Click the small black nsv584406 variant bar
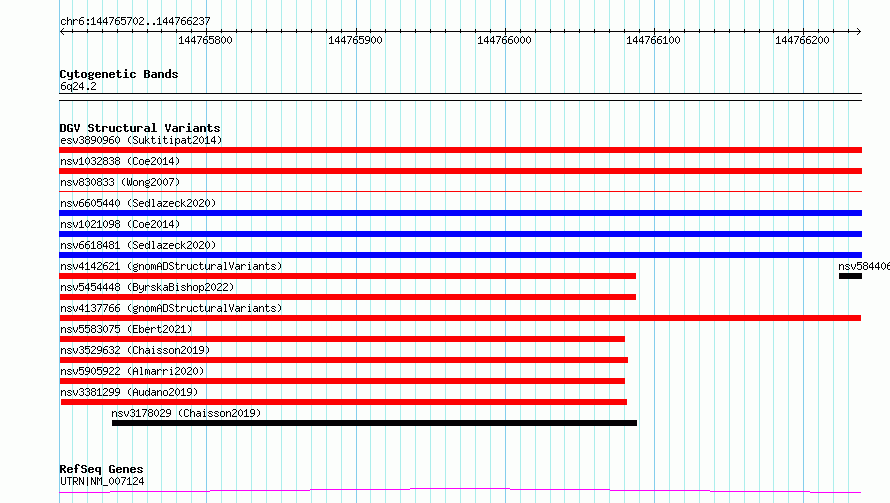The height and width of the screenshot is (503, 890). [x=850, y=276]
